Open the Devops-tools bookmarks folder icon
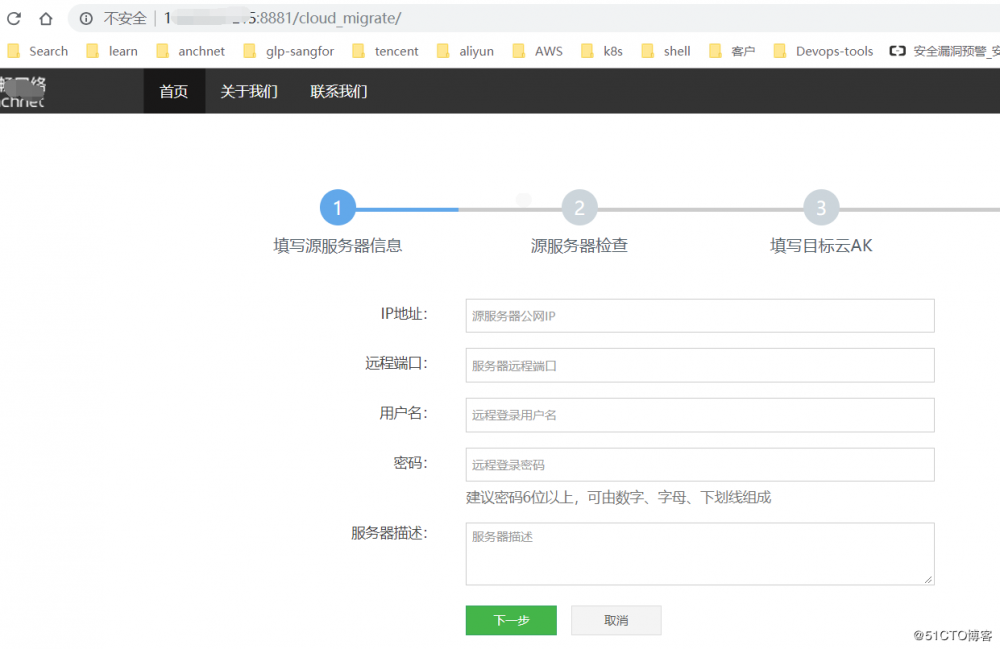Screen dimensions: 1000x649 (781, 50)
